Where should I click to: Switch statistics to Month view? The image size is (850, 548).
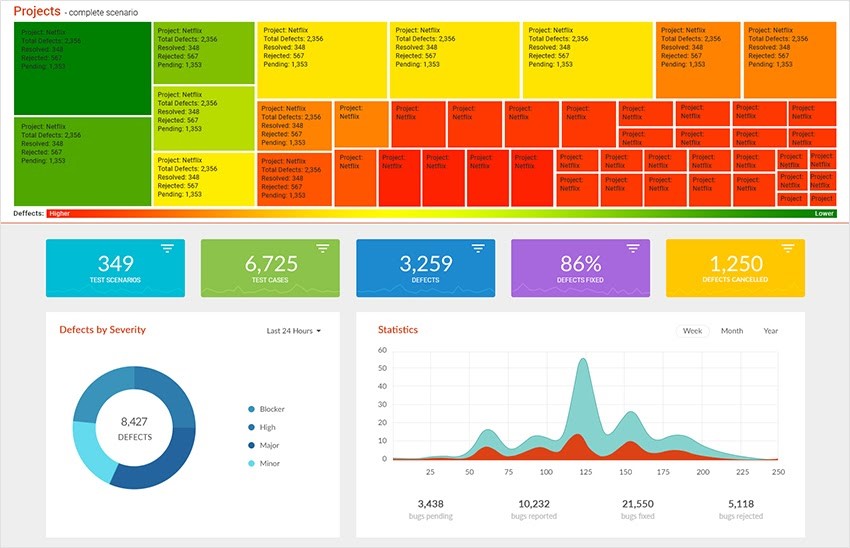click(x=732, y=331)
